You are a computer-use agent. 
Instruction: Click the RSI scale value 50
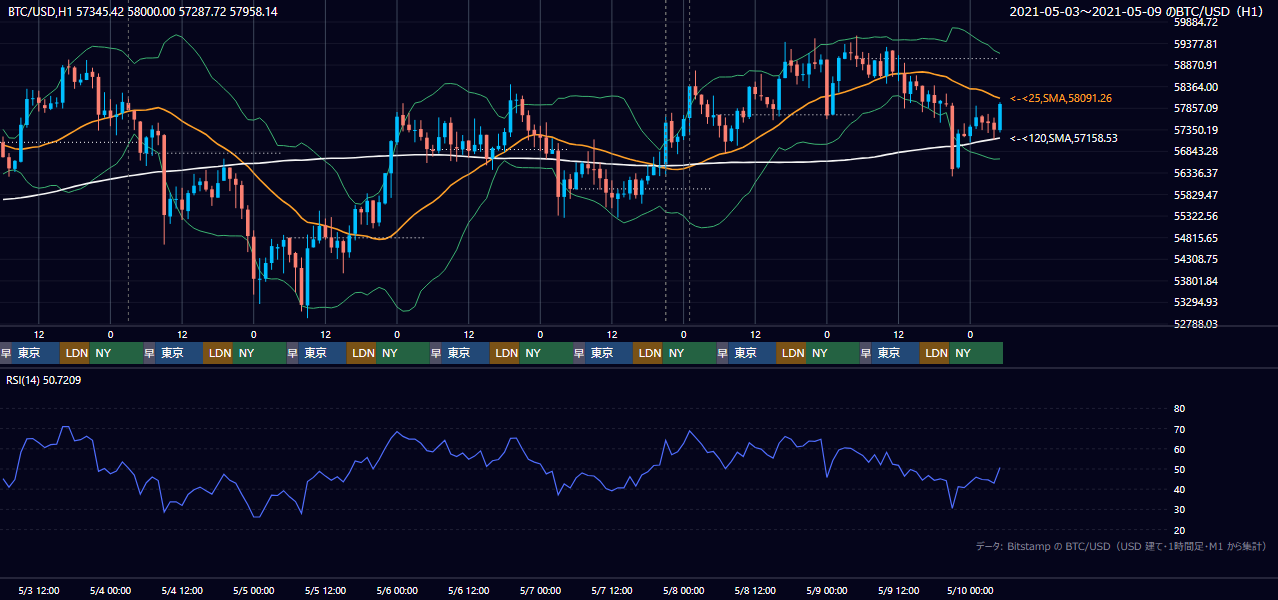click(x=1179, y=469)
